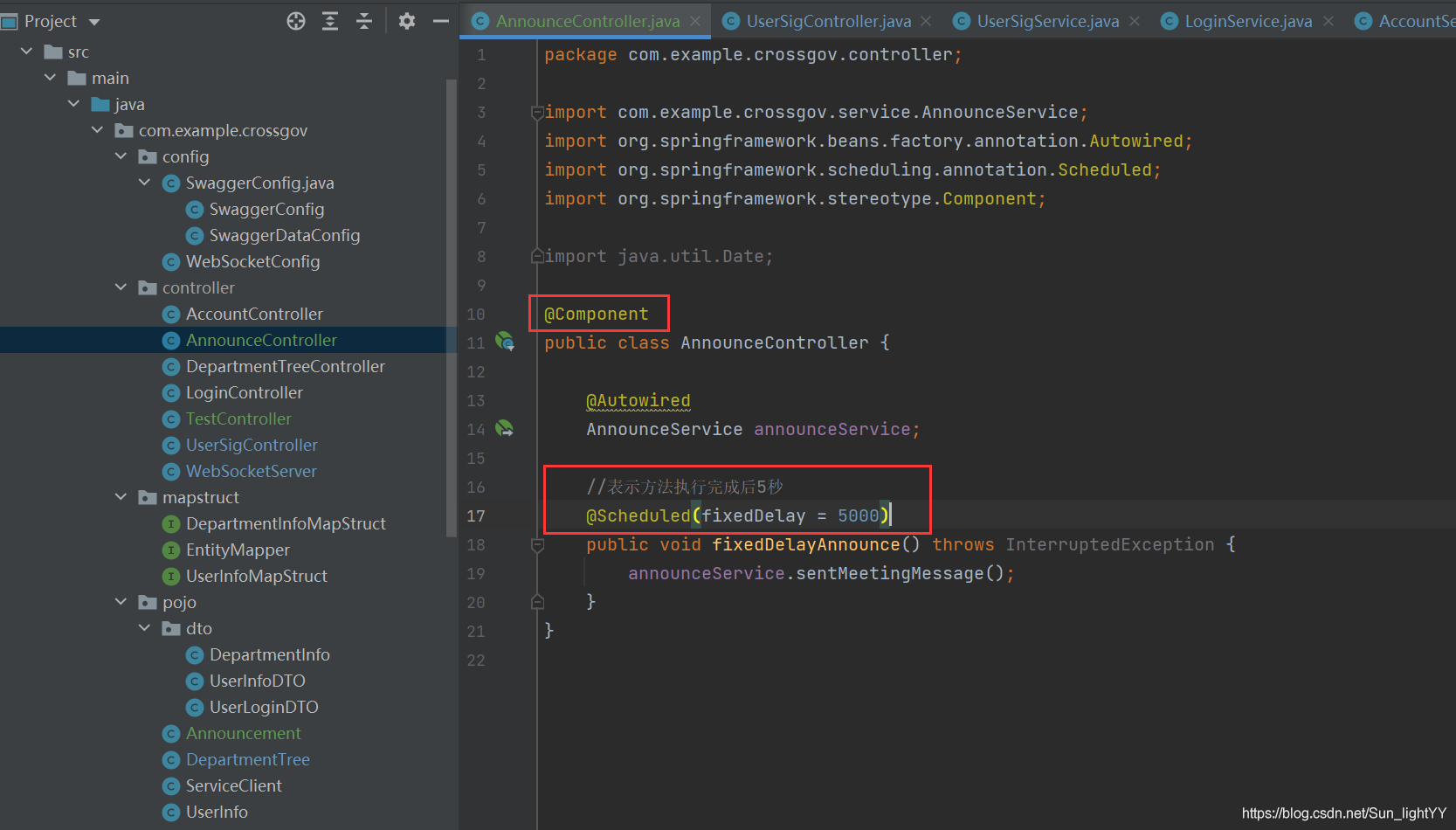Switch to AnnounceController.java tab

point(587,21)
